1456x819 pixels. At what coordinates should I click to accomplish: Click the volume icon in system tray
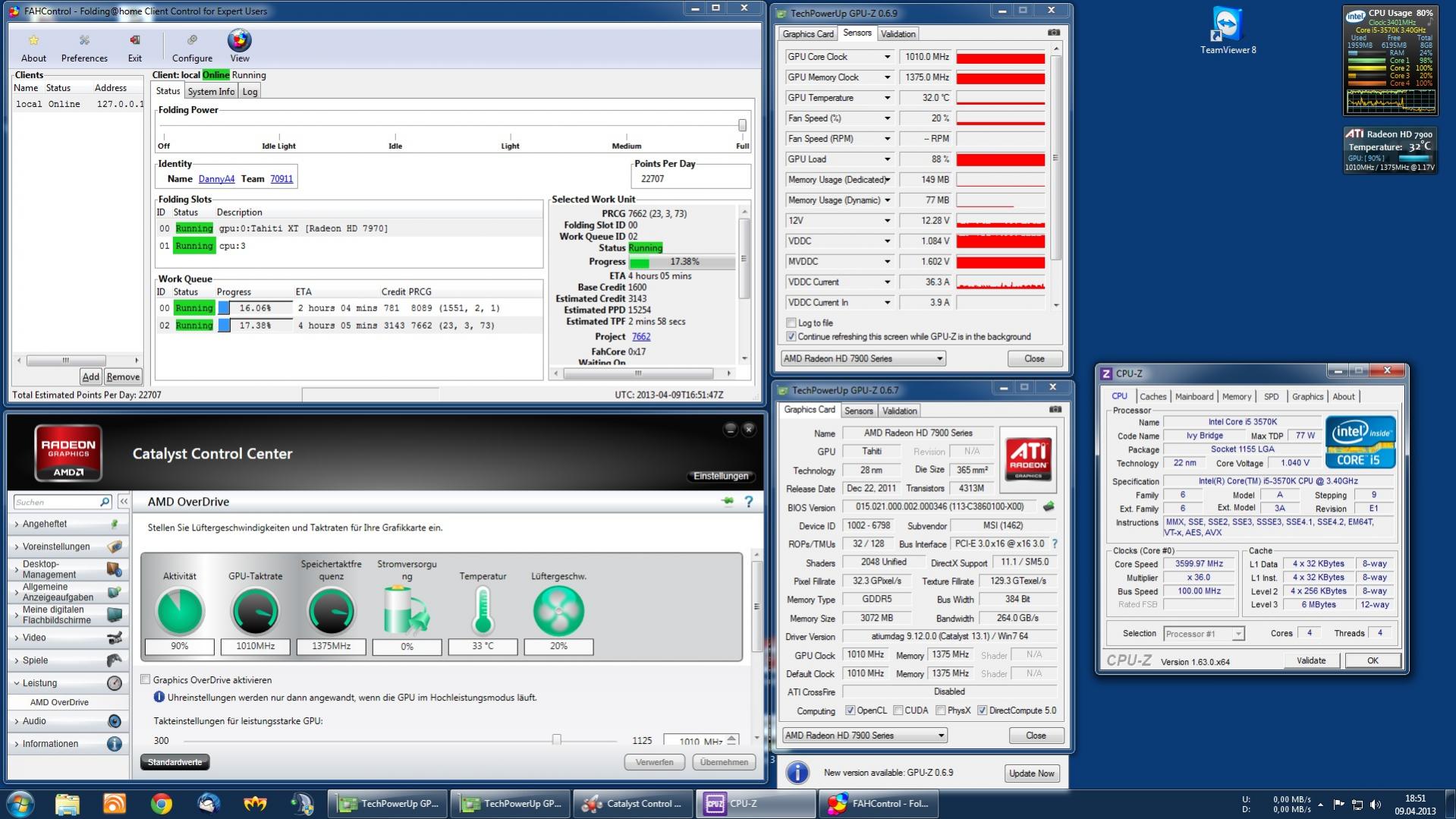(x=1375, y=804)
